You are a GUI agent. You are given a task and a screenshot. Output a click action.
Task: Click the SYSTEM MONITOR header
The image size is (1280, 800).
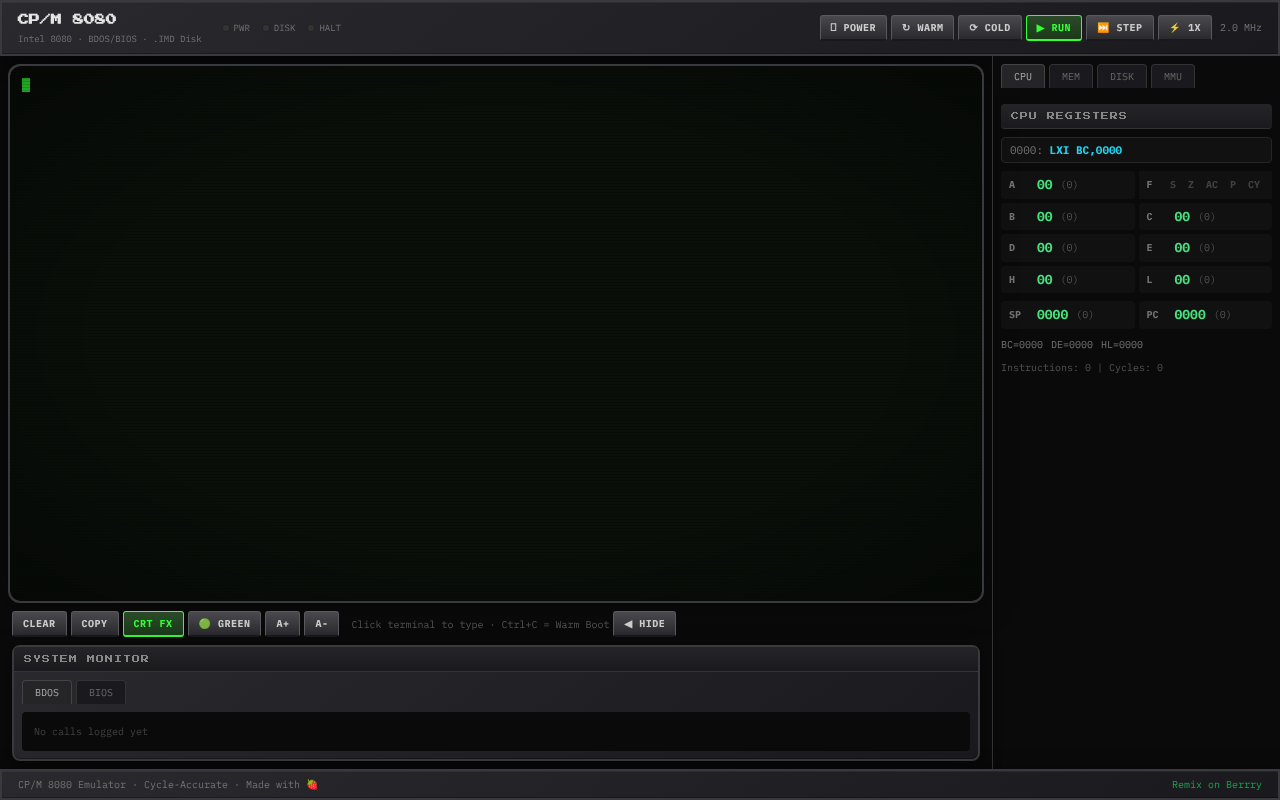496,659
